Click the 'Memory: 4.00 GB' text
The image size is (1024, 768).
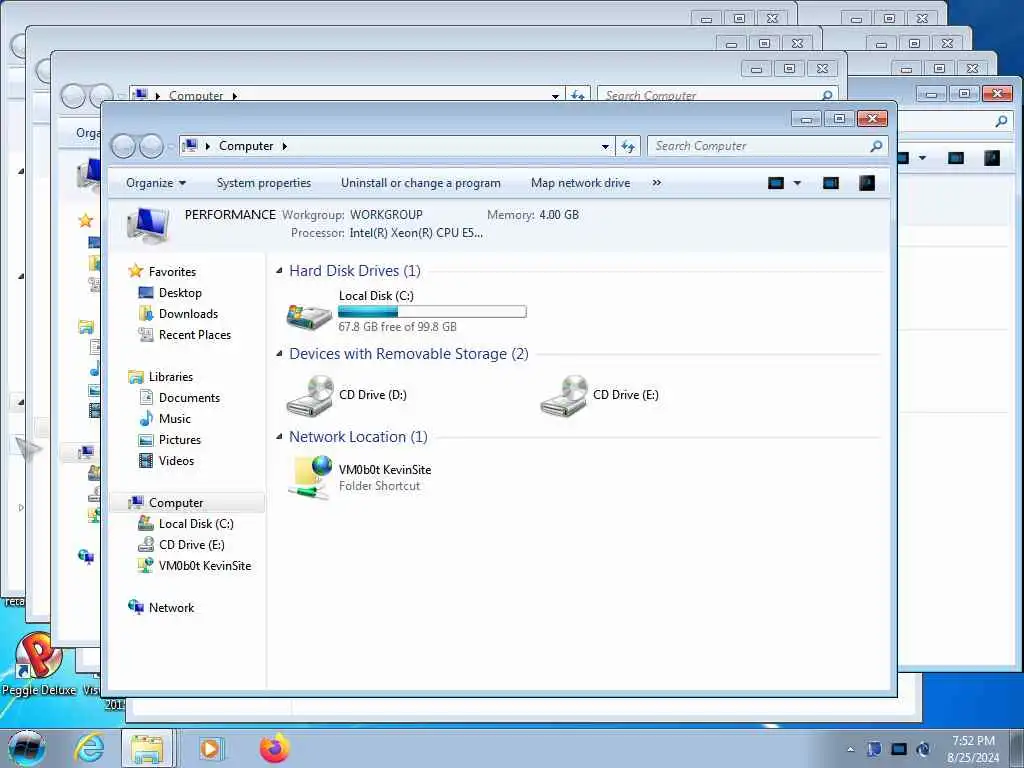click(x=533, y=215)
